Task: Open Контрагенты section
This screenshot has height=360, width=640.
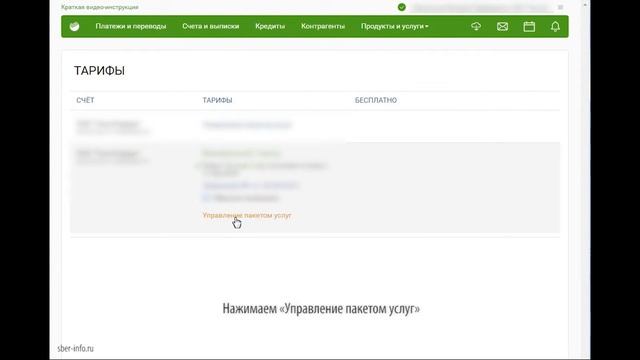Action: 323,26
